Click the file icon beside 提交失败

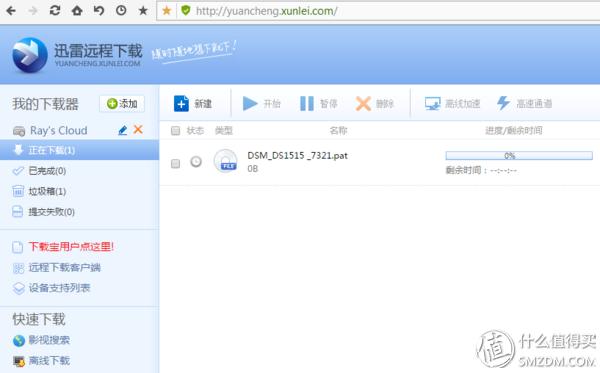[x=18, y=212]
